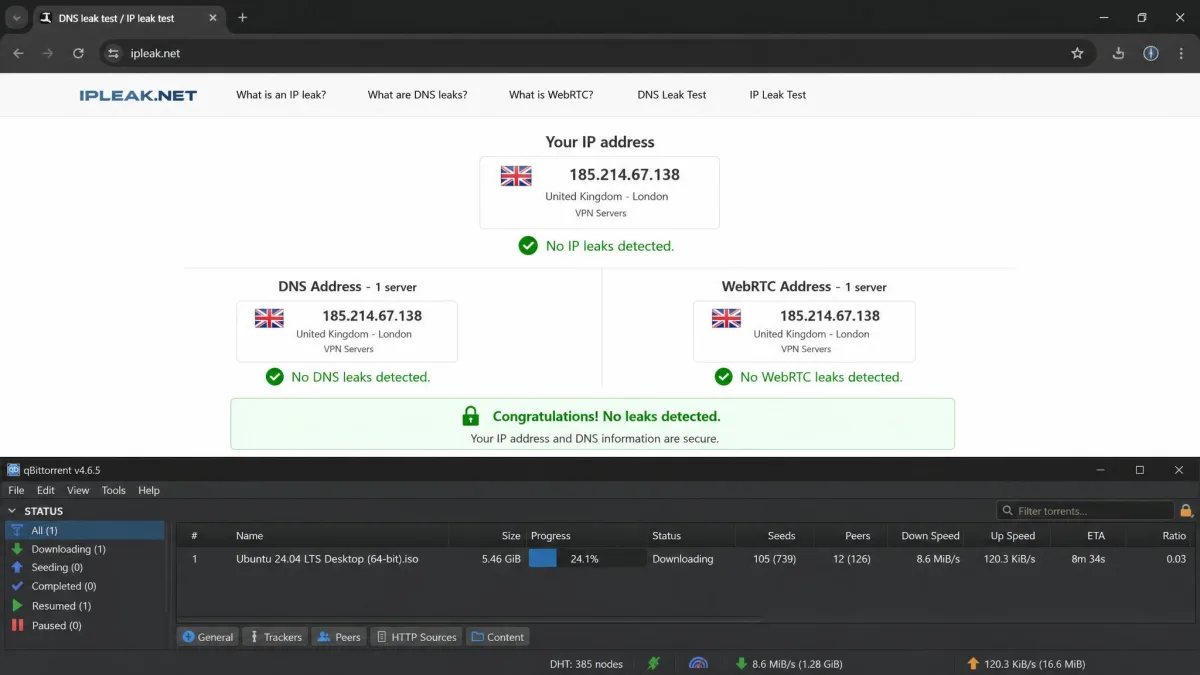Click the WebRTC Address IP 185.214.67.138
Image resolution: width=1200 pixels, height=675 pixels.
click(x=830, y=315)
